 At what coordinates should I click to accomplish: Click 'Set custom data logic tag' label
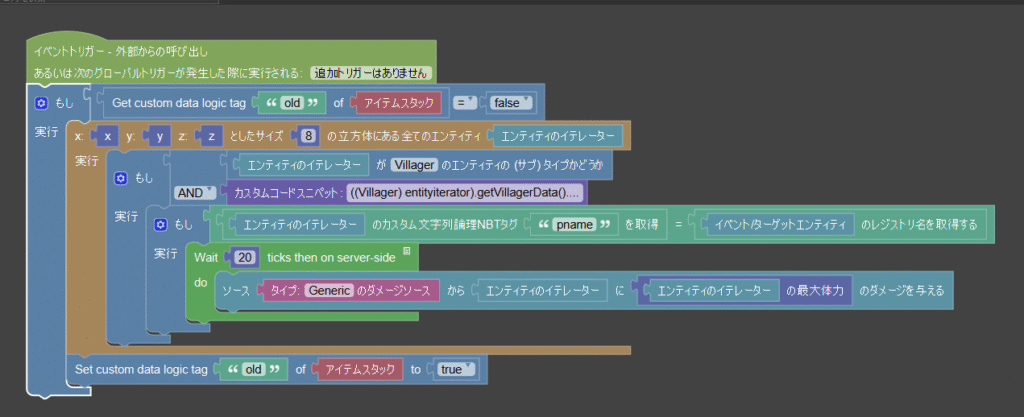(142, 369)
